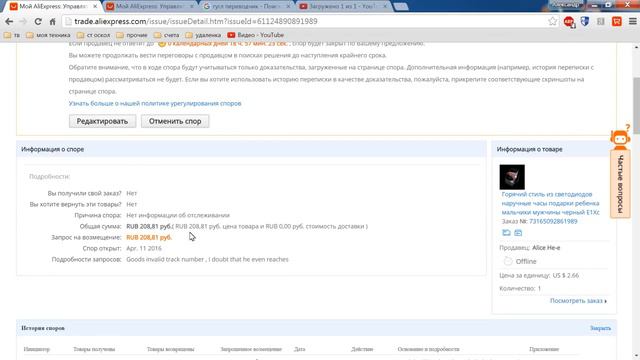
Task: Open the 'тв' bookmarks folder
Action: pyautogui.click(x=12, y=35)
